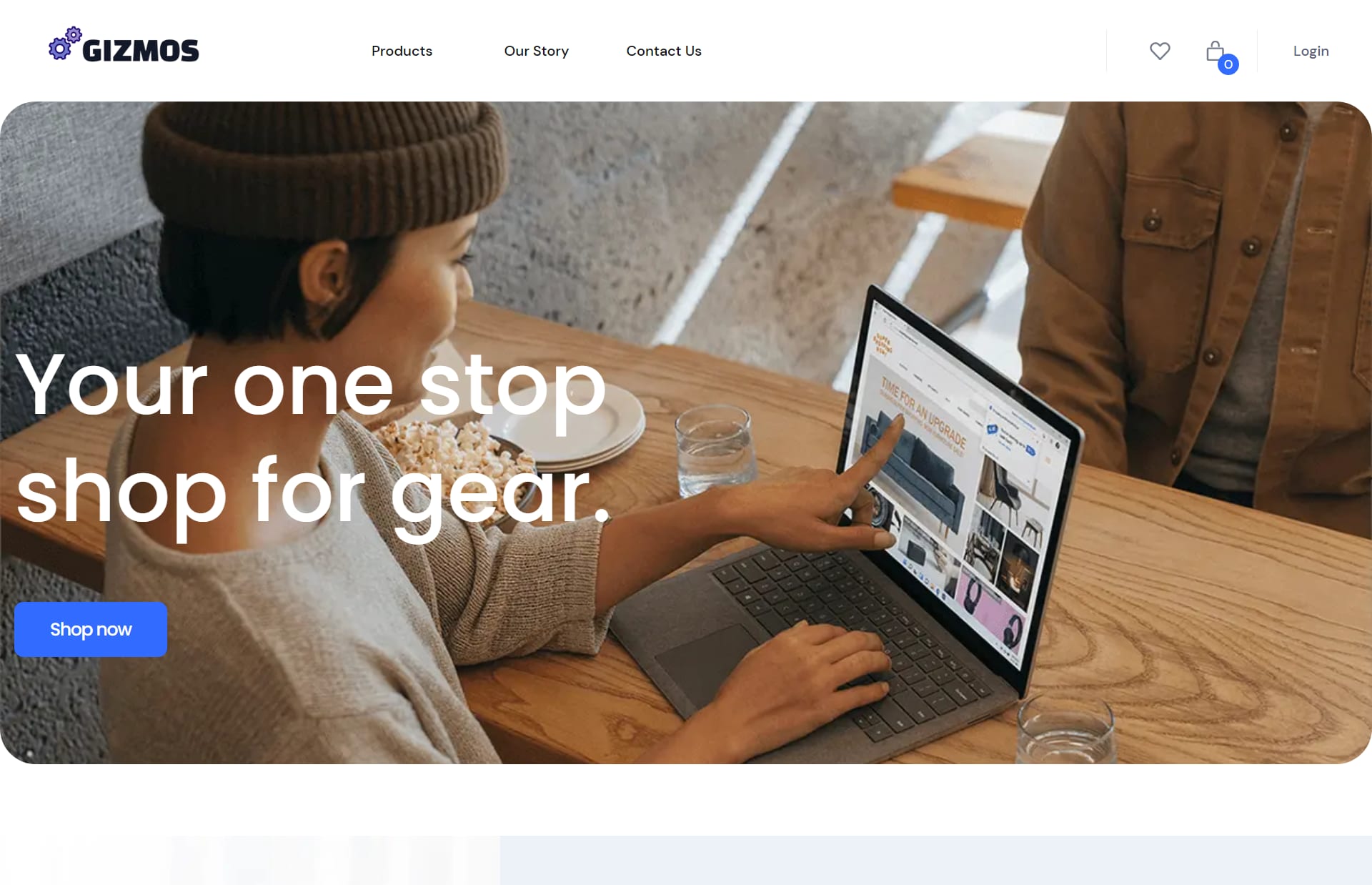The image size is (1372, 885).
Task: Select Contact Us in the navigation
Action: [664, 51]
